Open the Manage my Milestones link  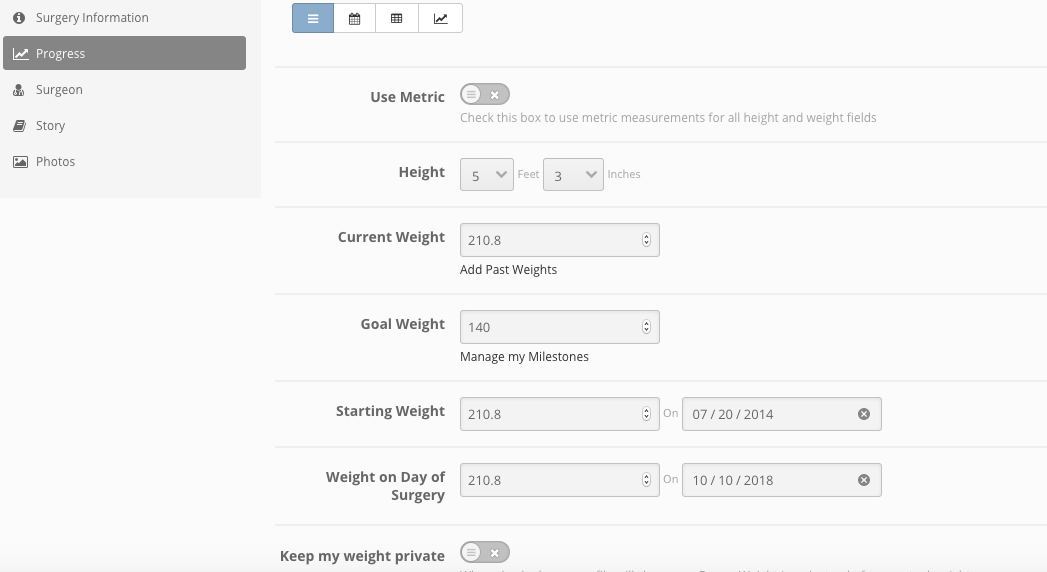click(x=524, y=356)
